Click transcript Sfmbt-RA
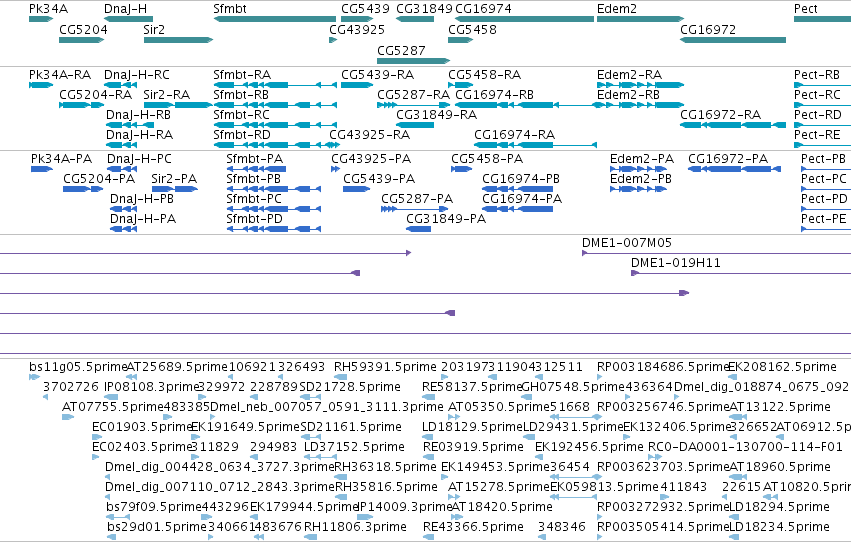The image size is (851, 542). (x=275, y=85)
